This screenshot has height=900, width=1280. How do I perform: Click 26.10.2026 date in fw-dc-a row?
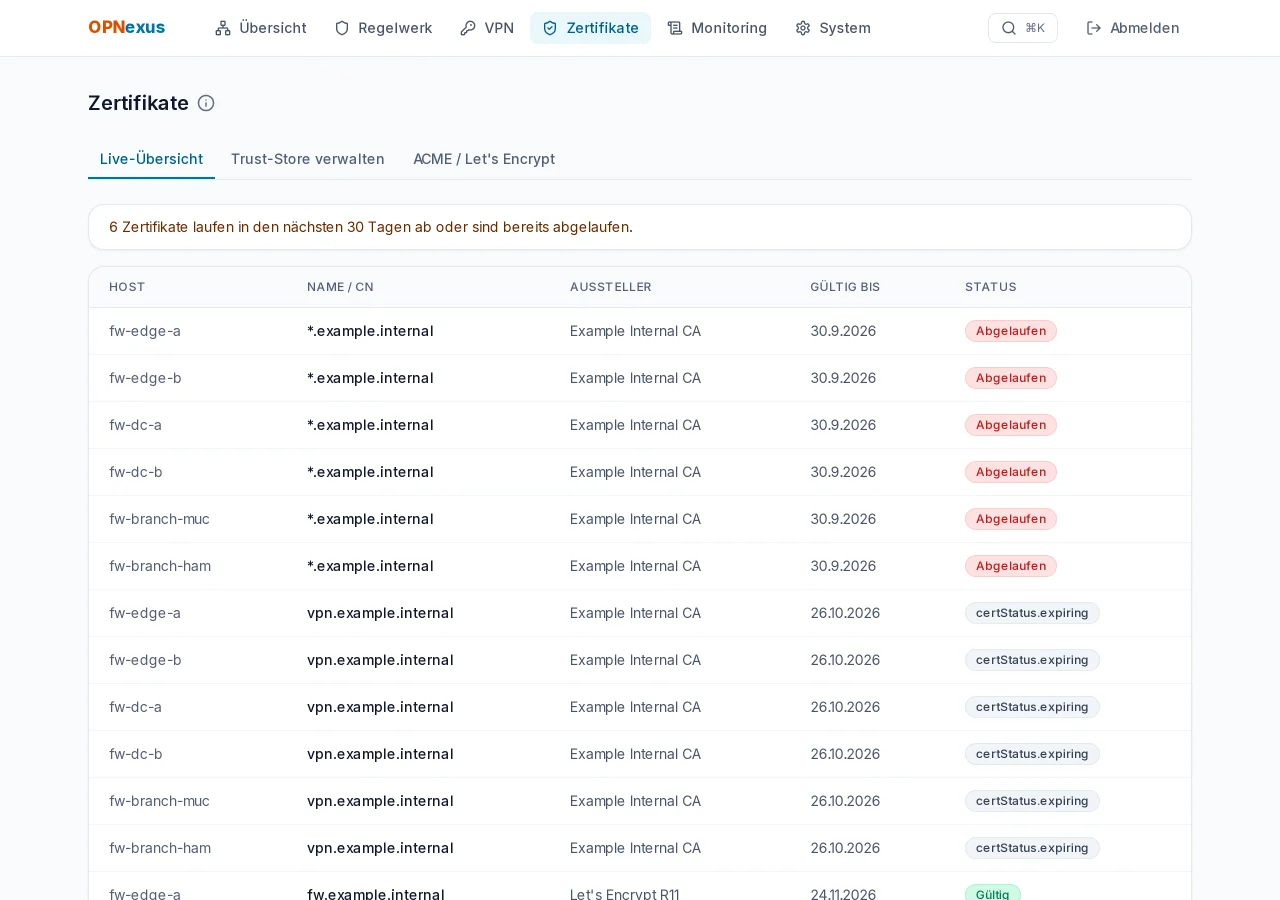pos(845,707)
